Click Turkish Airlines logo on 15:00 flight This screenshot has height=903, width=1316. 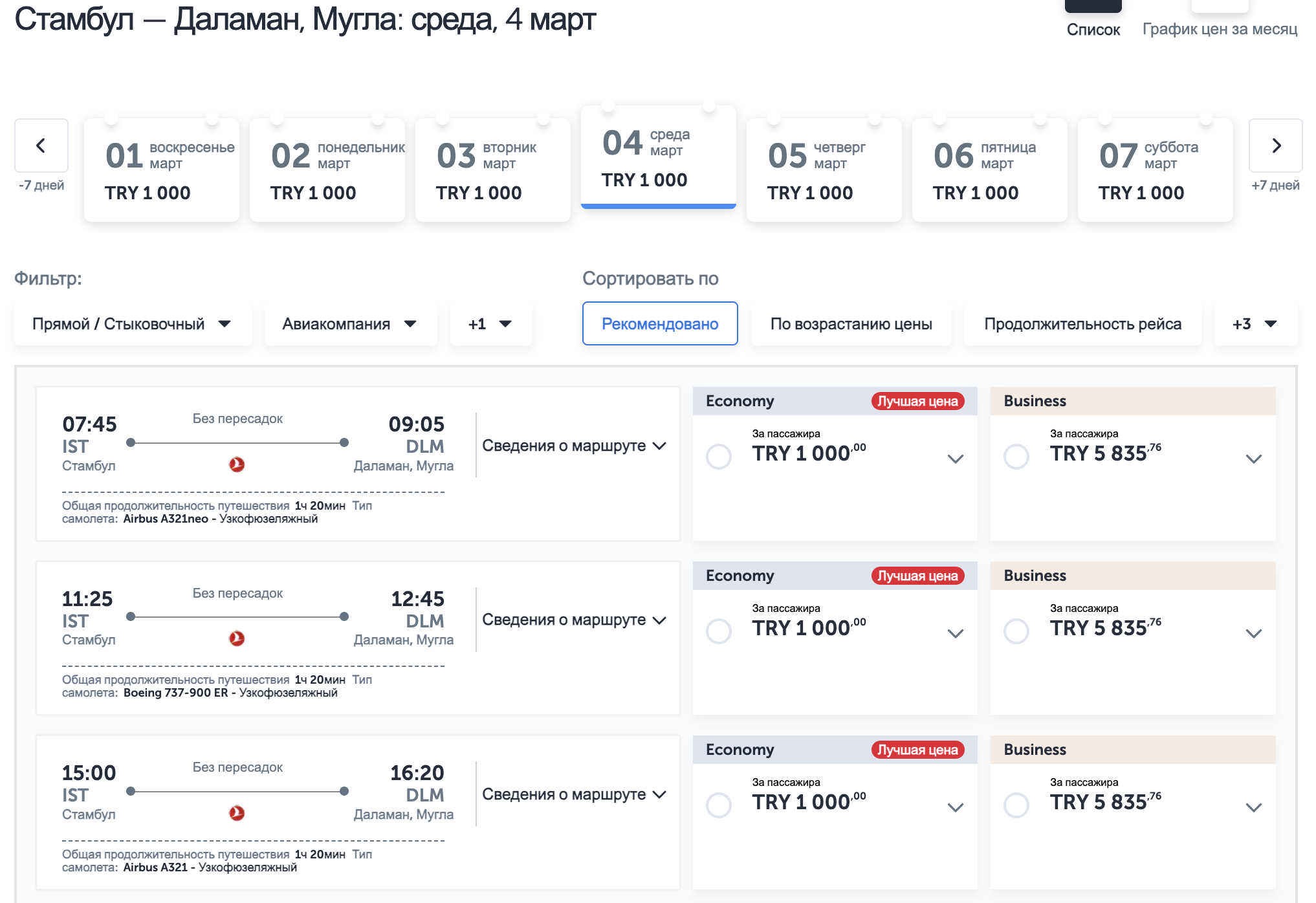click(x=237, y=813)
